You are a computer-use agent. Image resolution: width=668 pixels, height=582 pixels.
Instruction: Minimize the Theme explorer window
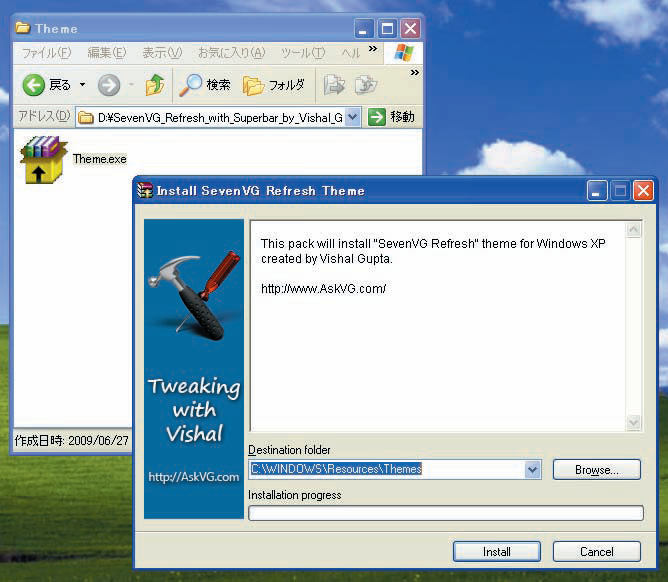[x=363, y=29]
